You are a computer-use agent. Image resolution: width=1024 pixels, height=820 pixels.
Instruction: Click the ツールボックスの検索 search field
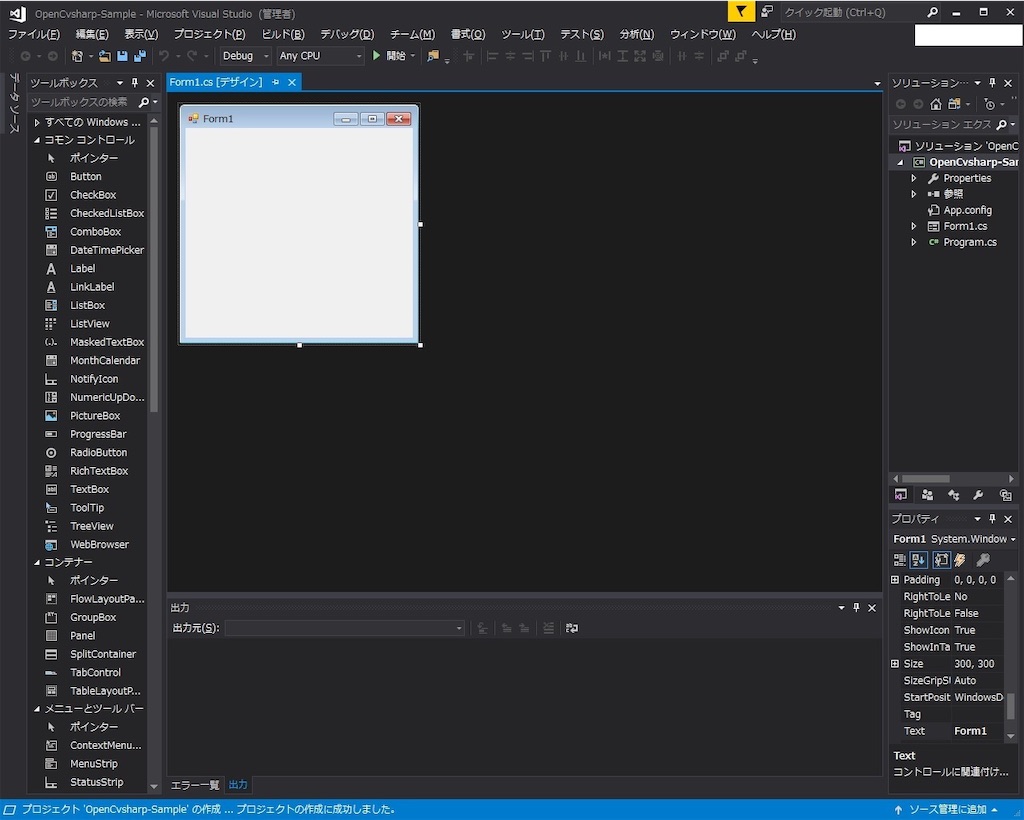(x=82, y=102)
